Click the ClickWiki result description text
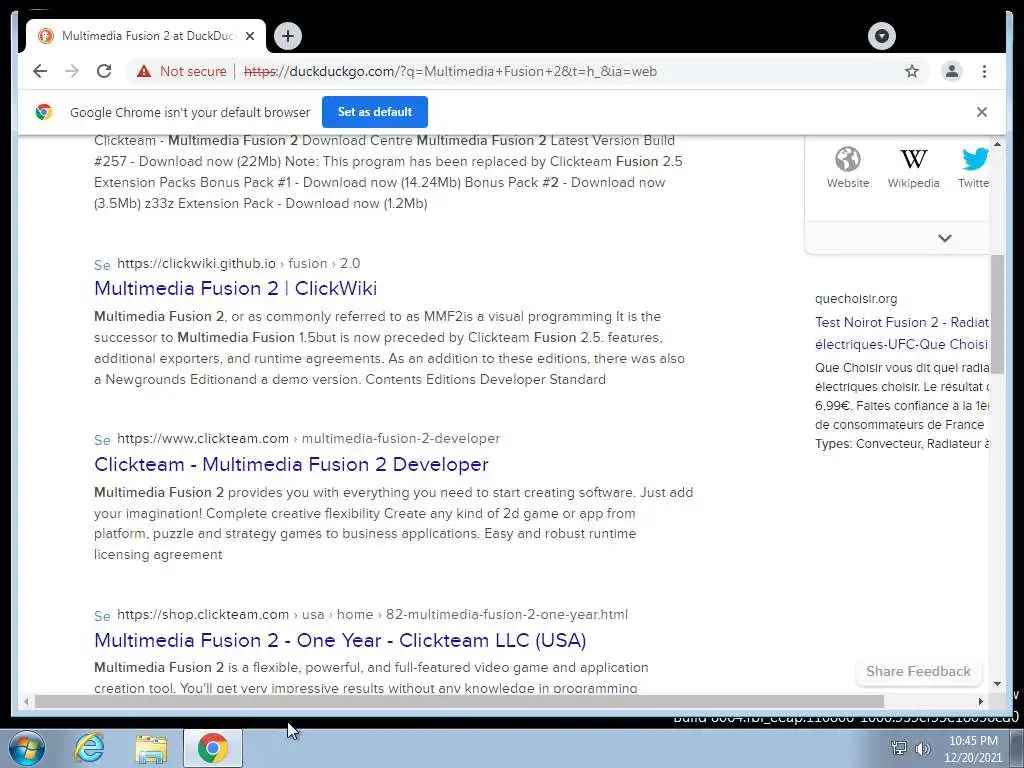This screenshot has width=1024, height=768. coord(389,347)
